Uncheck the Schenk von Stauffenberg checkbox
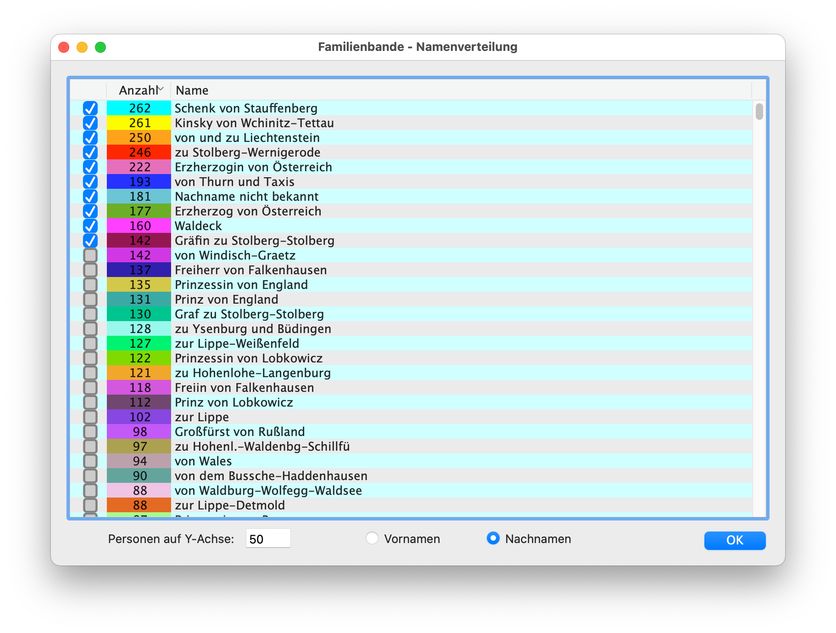The image size is (836, 633). click(x=90, y=108)
